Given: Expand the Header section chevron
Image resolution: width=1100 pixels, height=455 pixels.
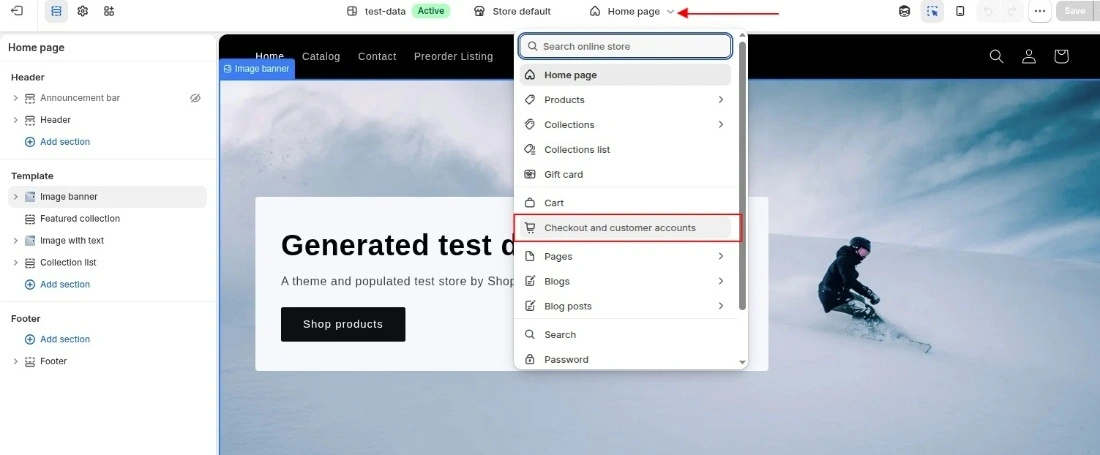Looking at the screenshot, I should pos(15,120).
